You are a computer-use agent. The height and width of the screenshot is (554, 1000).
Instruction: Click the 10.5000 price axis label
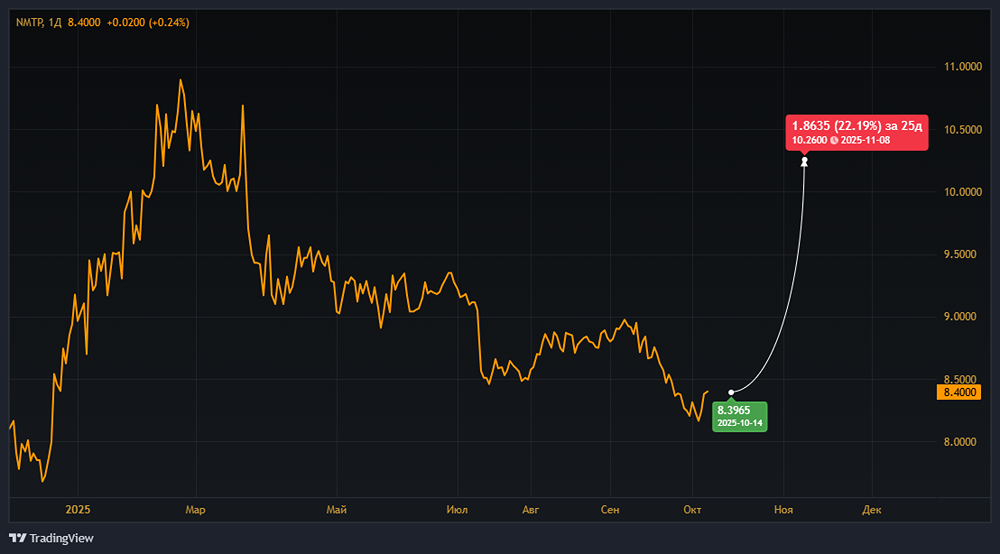[x=962, y=129]
